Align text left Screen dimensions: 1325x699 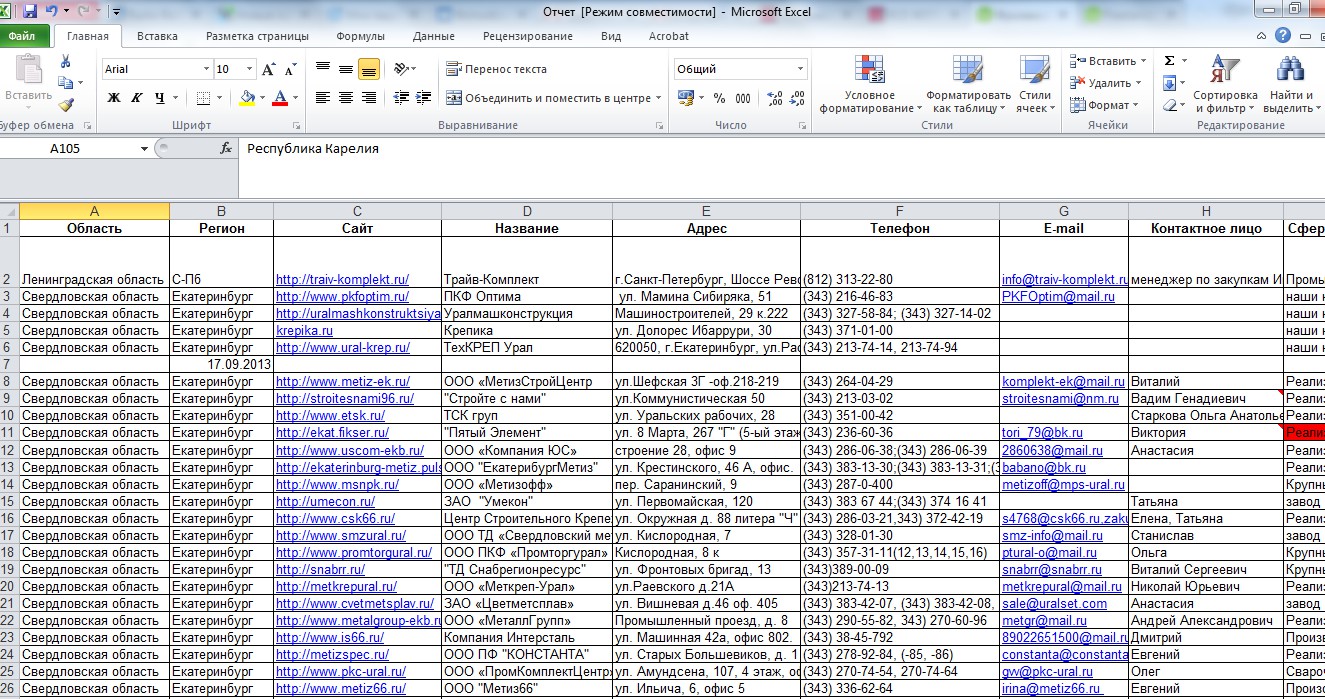322,98
